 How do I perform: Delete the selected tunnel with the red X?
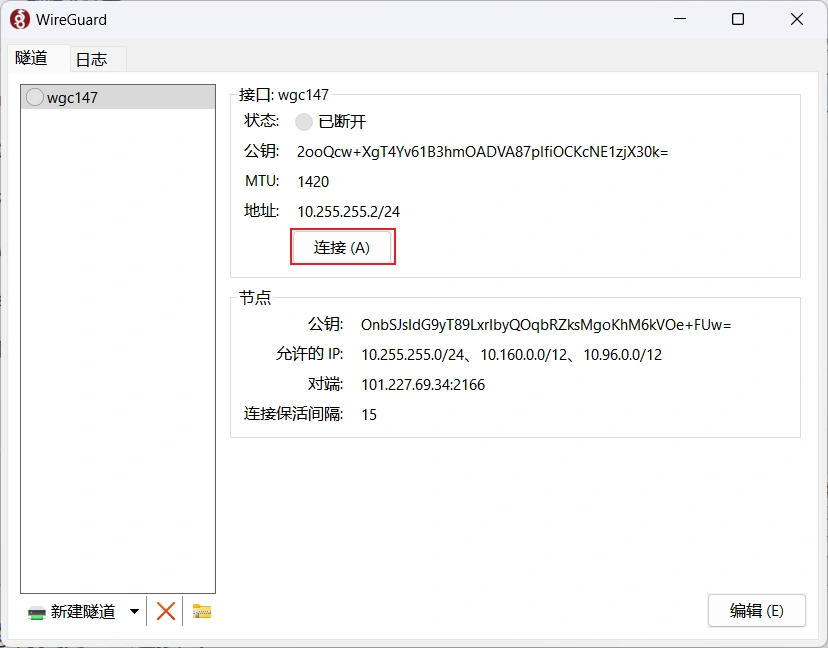point(165,612)
